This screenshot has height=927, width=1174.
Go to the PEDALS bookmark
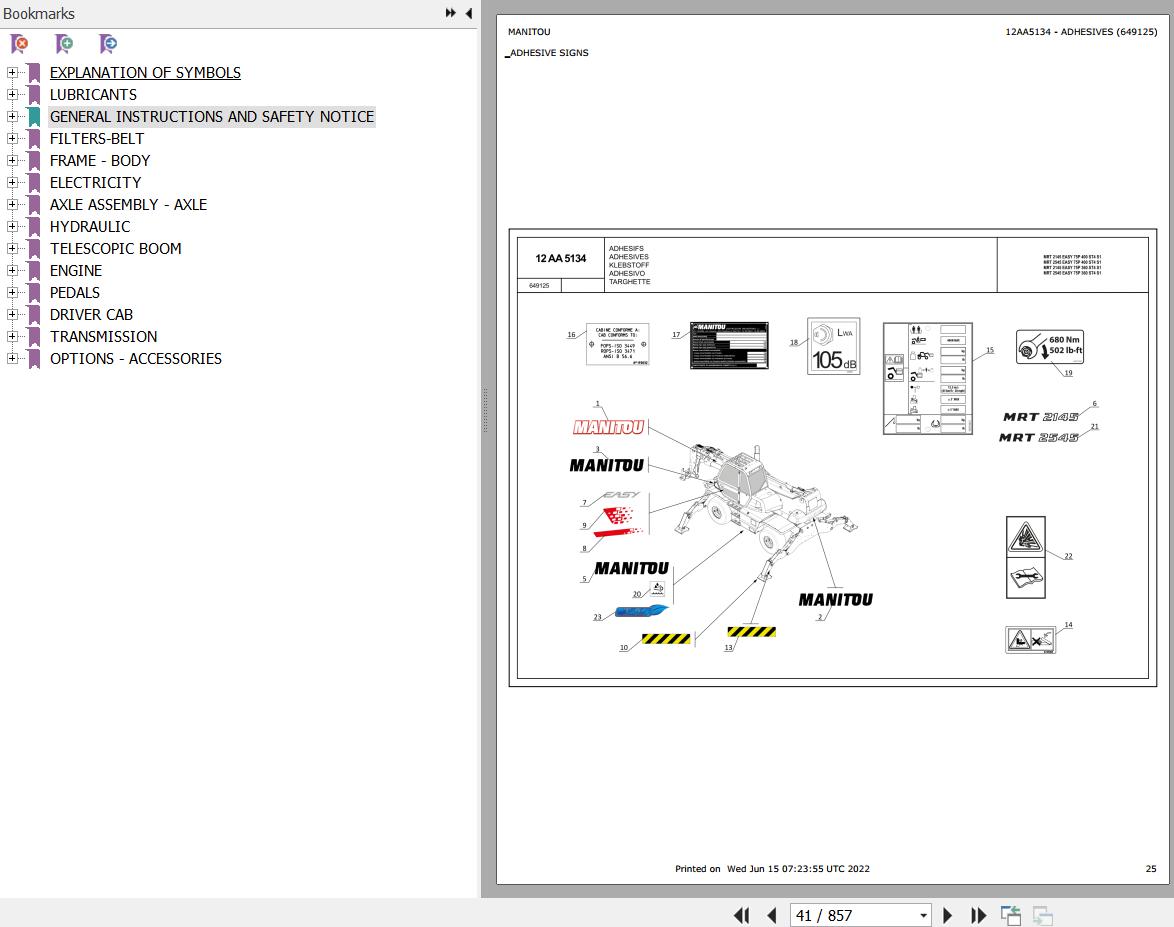click(x=75, y=293)
